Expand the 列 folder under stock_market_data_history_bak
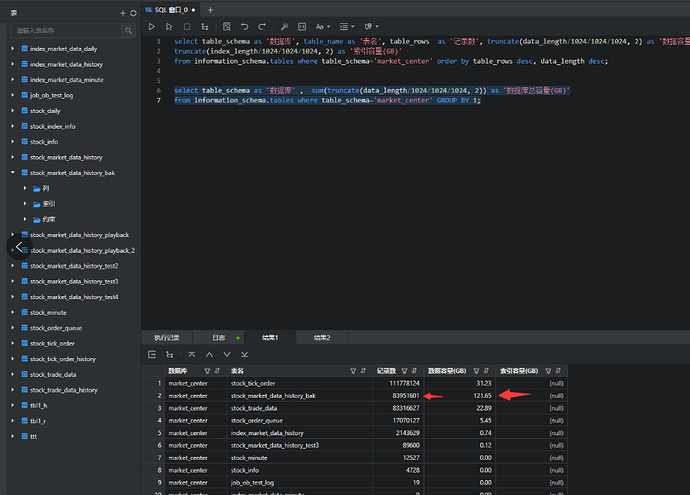 click(25, 188)
